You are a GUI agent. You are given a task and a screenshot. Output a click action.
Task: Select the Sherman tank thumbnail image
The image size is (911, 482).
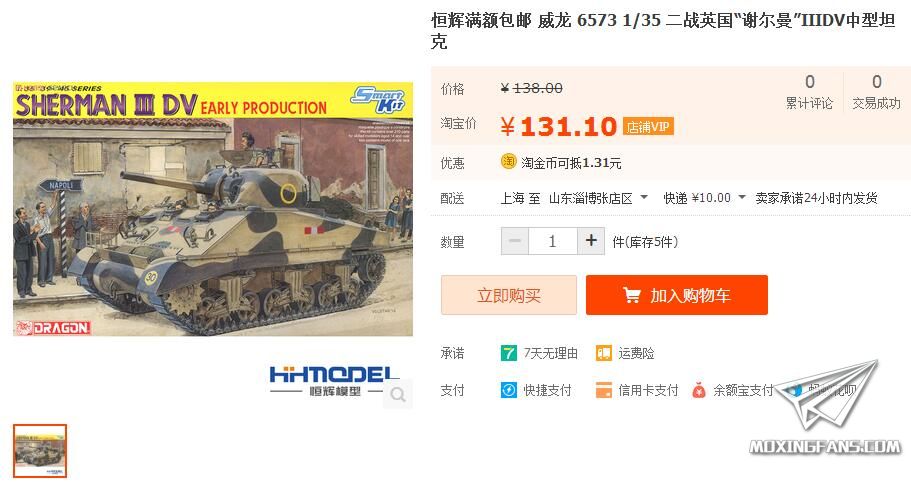[40, 451]
